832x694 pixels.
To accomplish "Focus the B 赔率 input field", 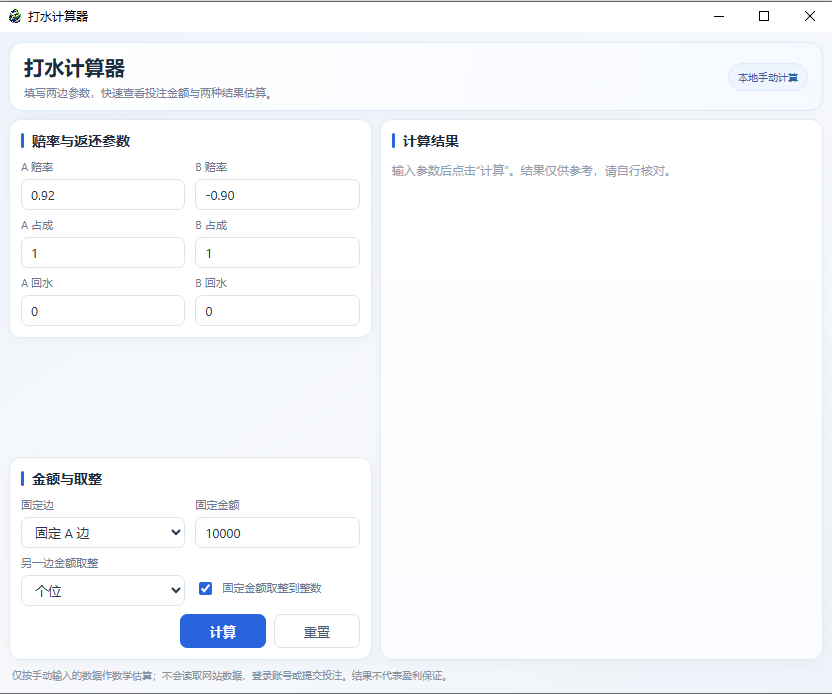I will 278,195.
